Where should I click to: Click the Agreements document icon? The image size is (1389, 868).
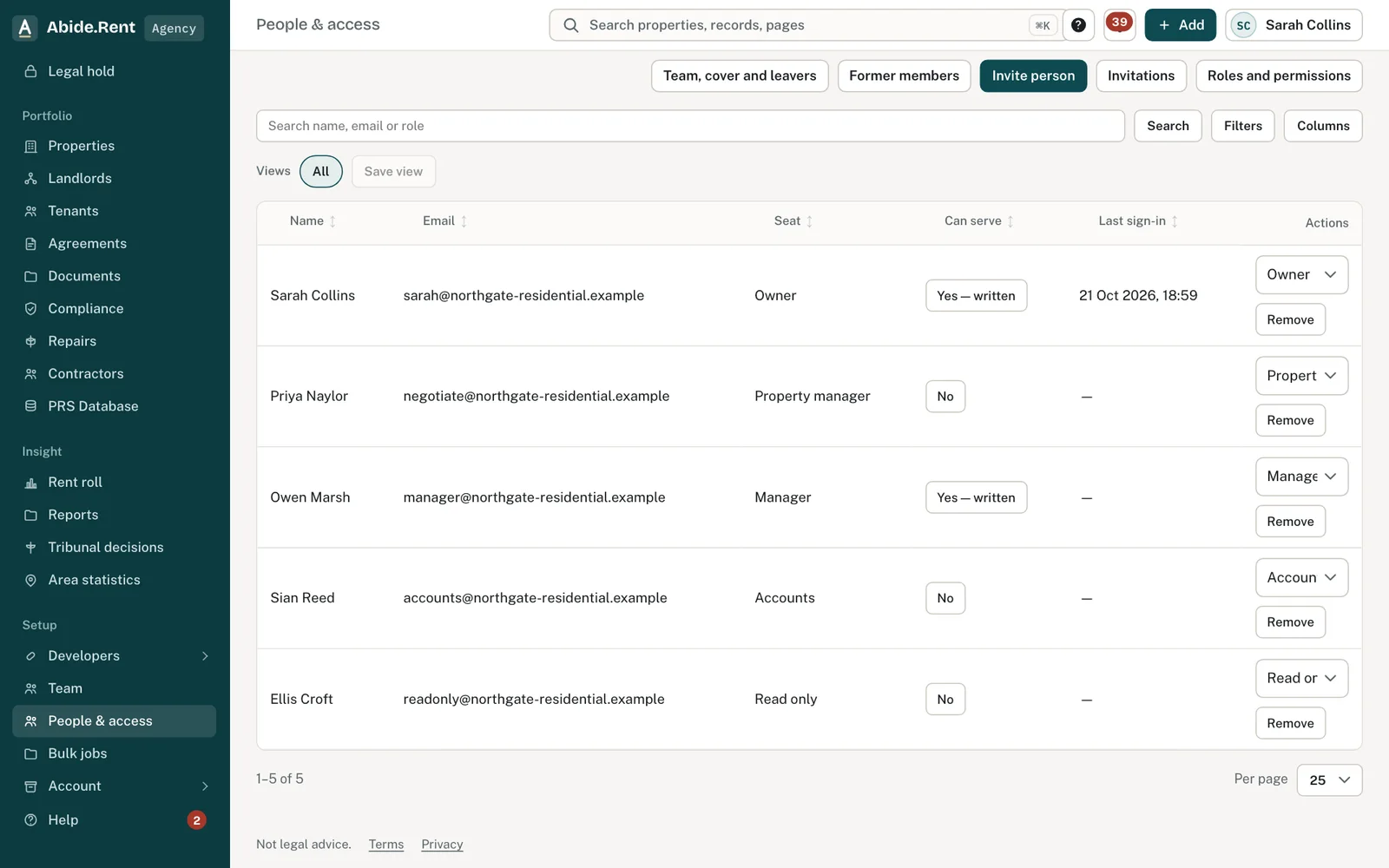pyautogui.click(x=31, y=244)
